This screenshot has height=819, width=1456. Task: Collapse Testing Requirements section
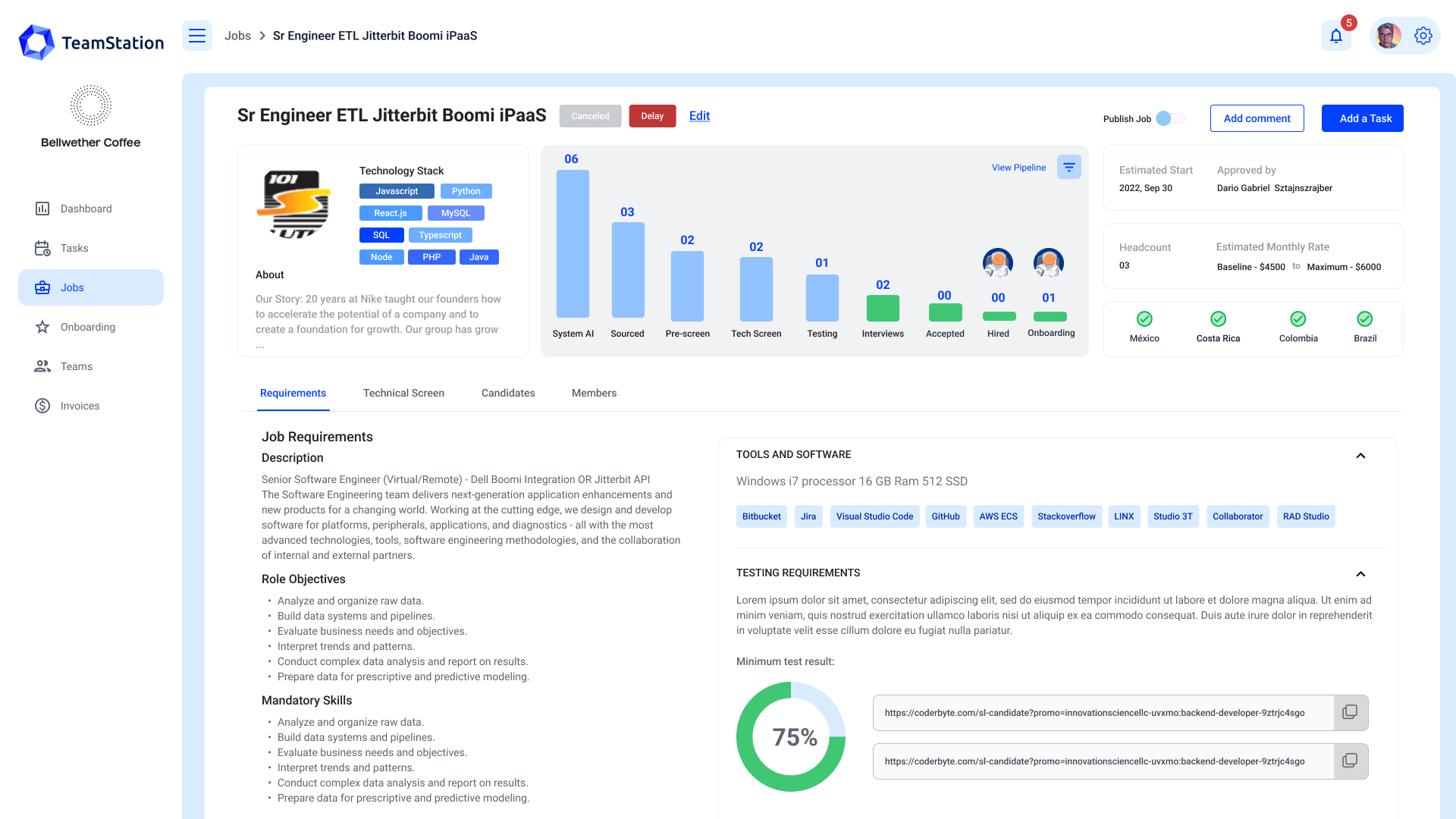pyautogui.click(x=1360, y=574)
